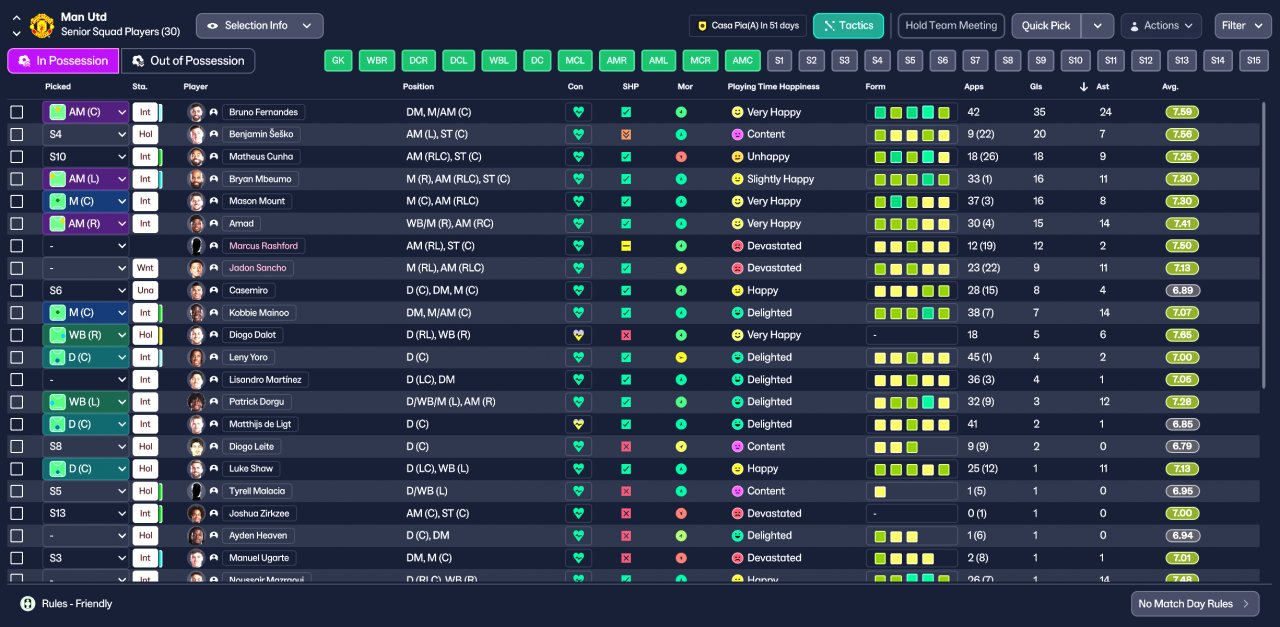
Task: Check the box for Diogo Dalot
Action: [x=17, y=335]
